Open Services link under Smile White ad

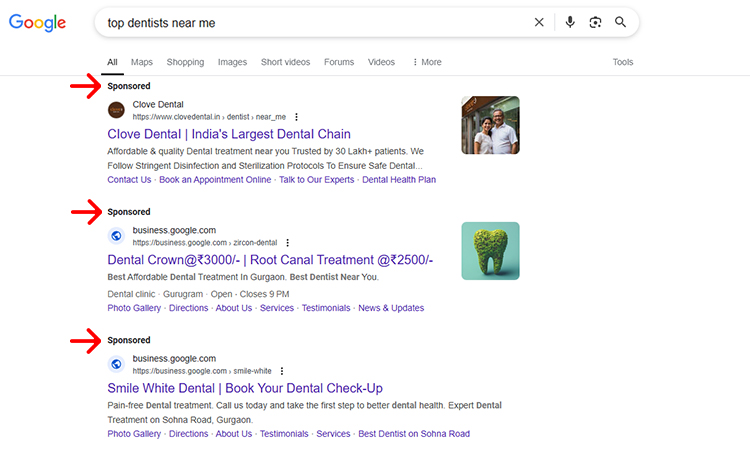coord(333,434)
